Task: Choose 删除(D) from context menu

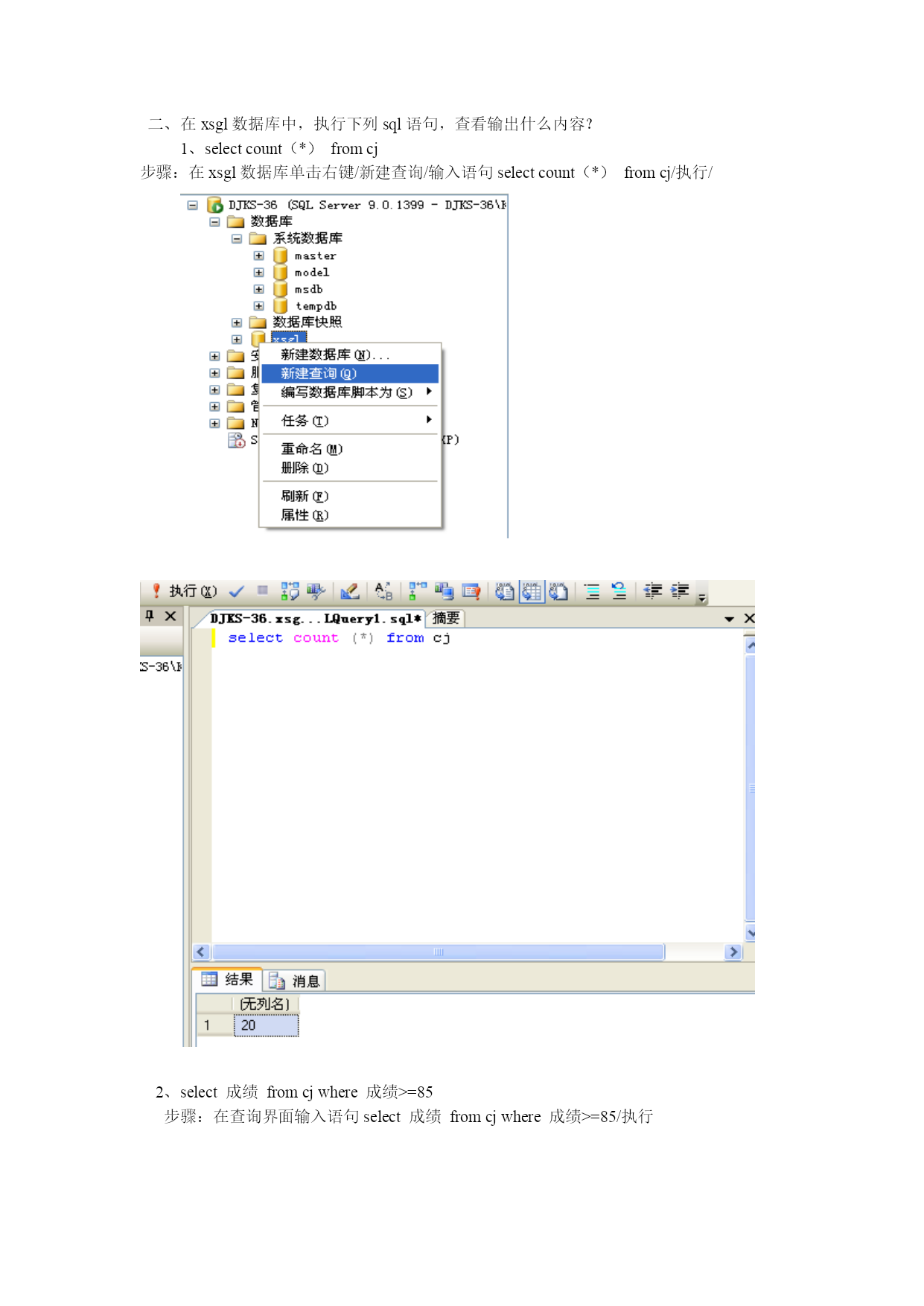Action: pyautogui.click(x=350, y=468)
